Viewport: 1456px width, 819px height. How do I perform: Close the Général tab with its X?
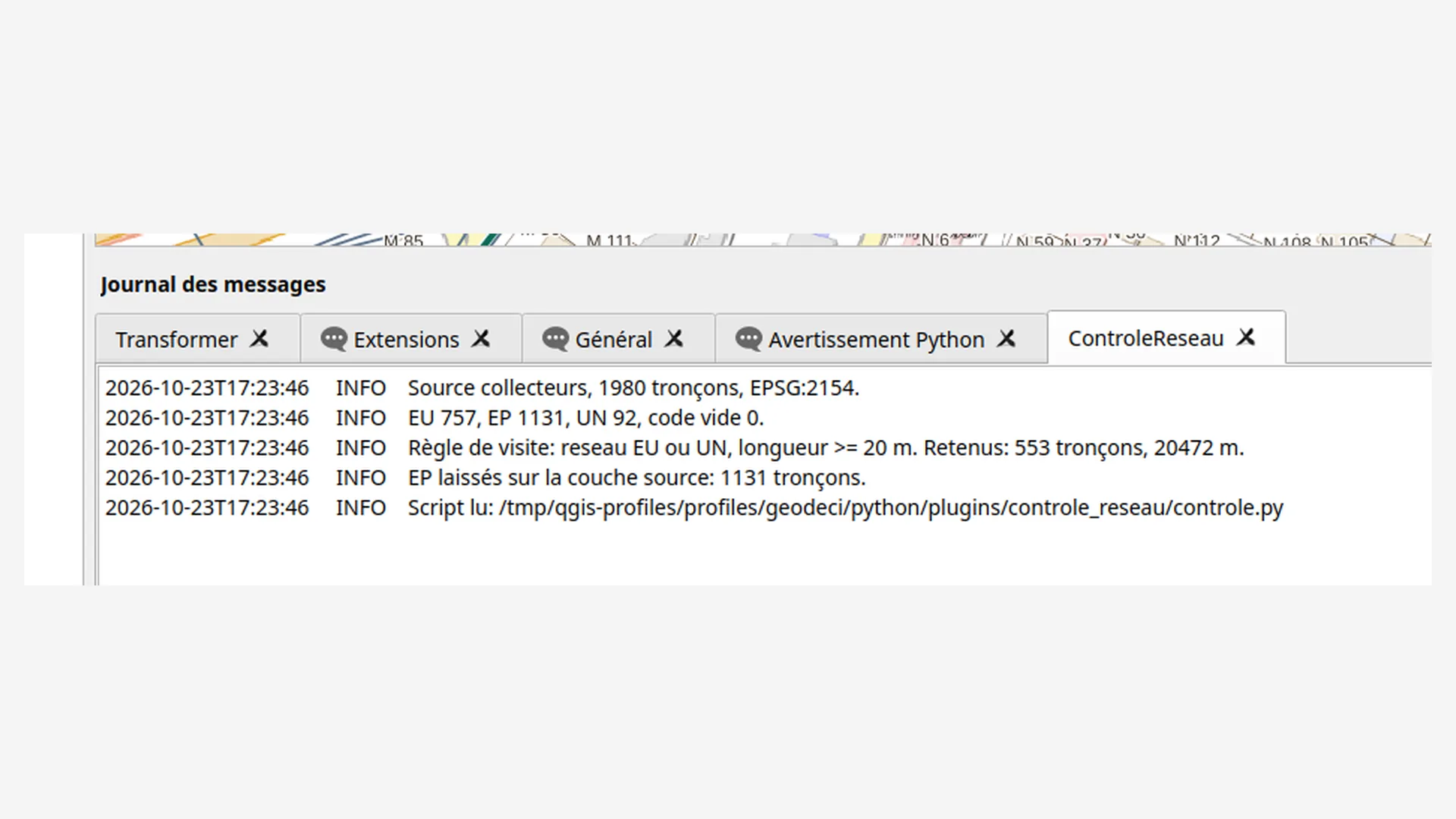click(674, 338)
